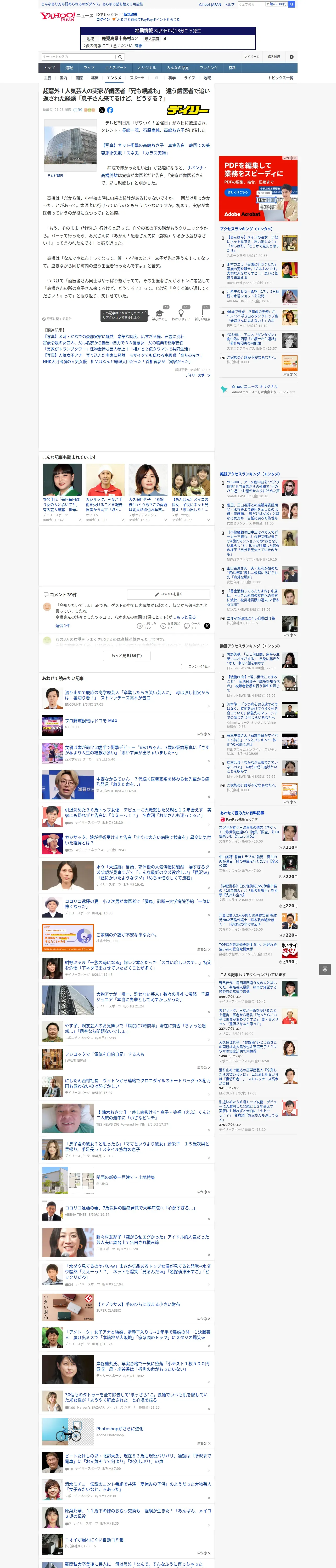Open 関西の新築一戸建て・土地特集 SUUMO ad
Viewport: 336px width, 1568px height.
(125, 1177)
